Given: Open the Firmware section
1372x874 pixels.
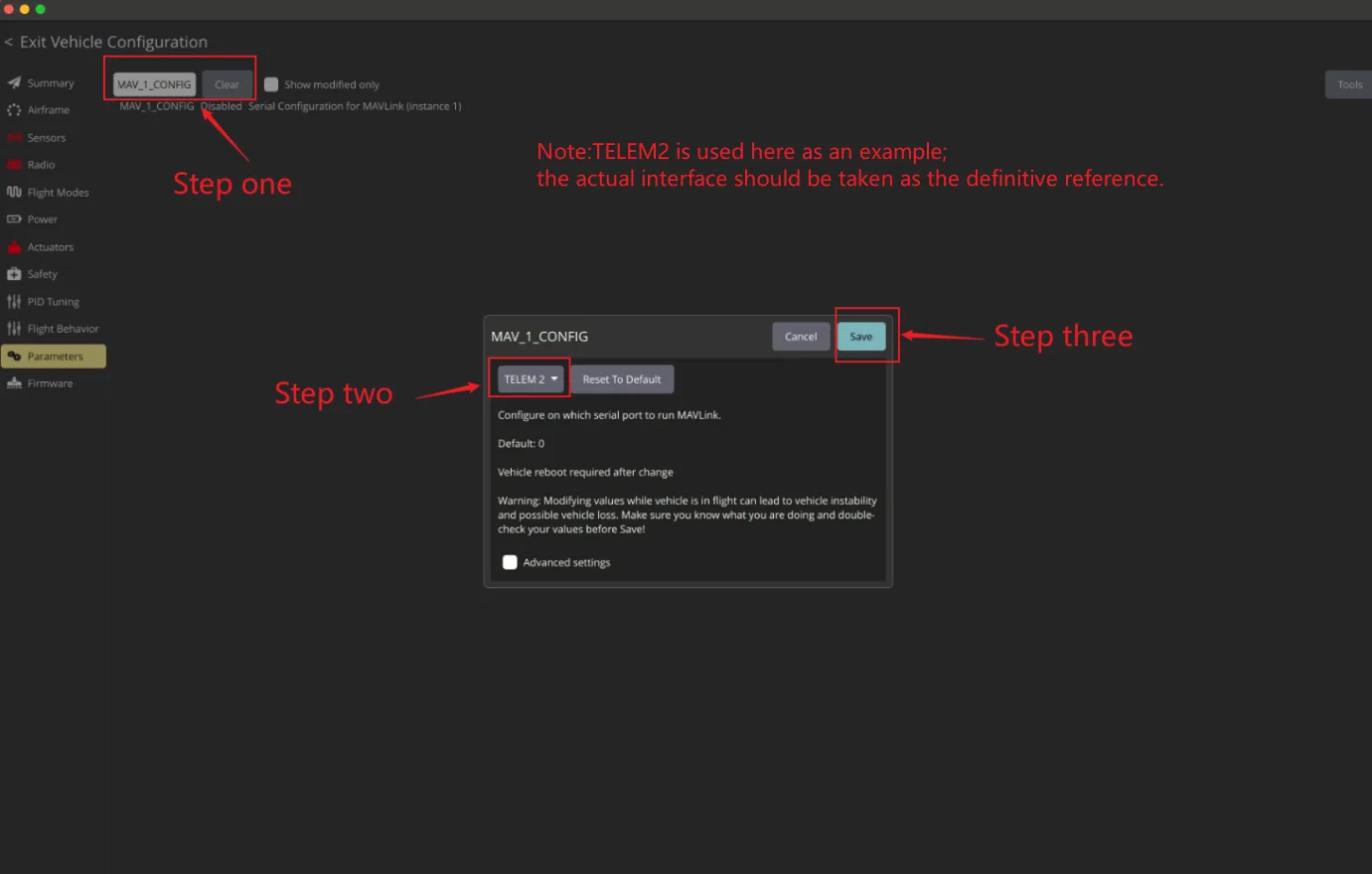Looking at the screenshot, I should click(x=54, y=383).
